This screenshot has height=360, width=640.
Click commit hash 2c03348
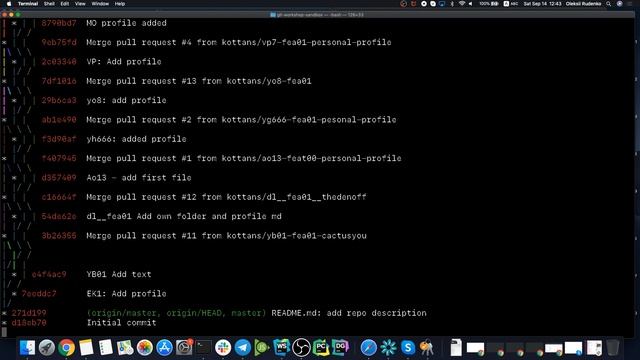59,62
